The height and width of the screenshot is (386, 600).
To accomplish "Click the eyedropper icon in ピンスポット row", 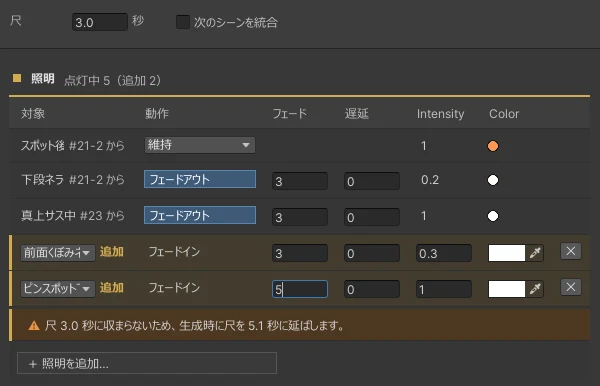I will coord(535,288).
